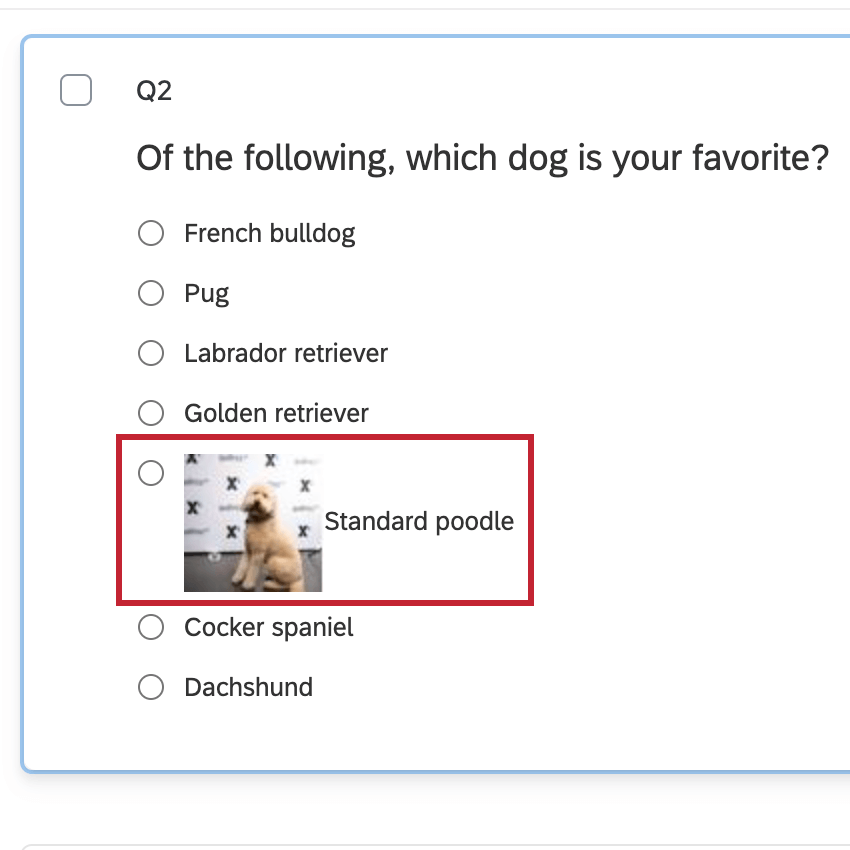Check the checkbox next to Q2
This screenshot has height=850, width=850.
click(x=76, y=89)
